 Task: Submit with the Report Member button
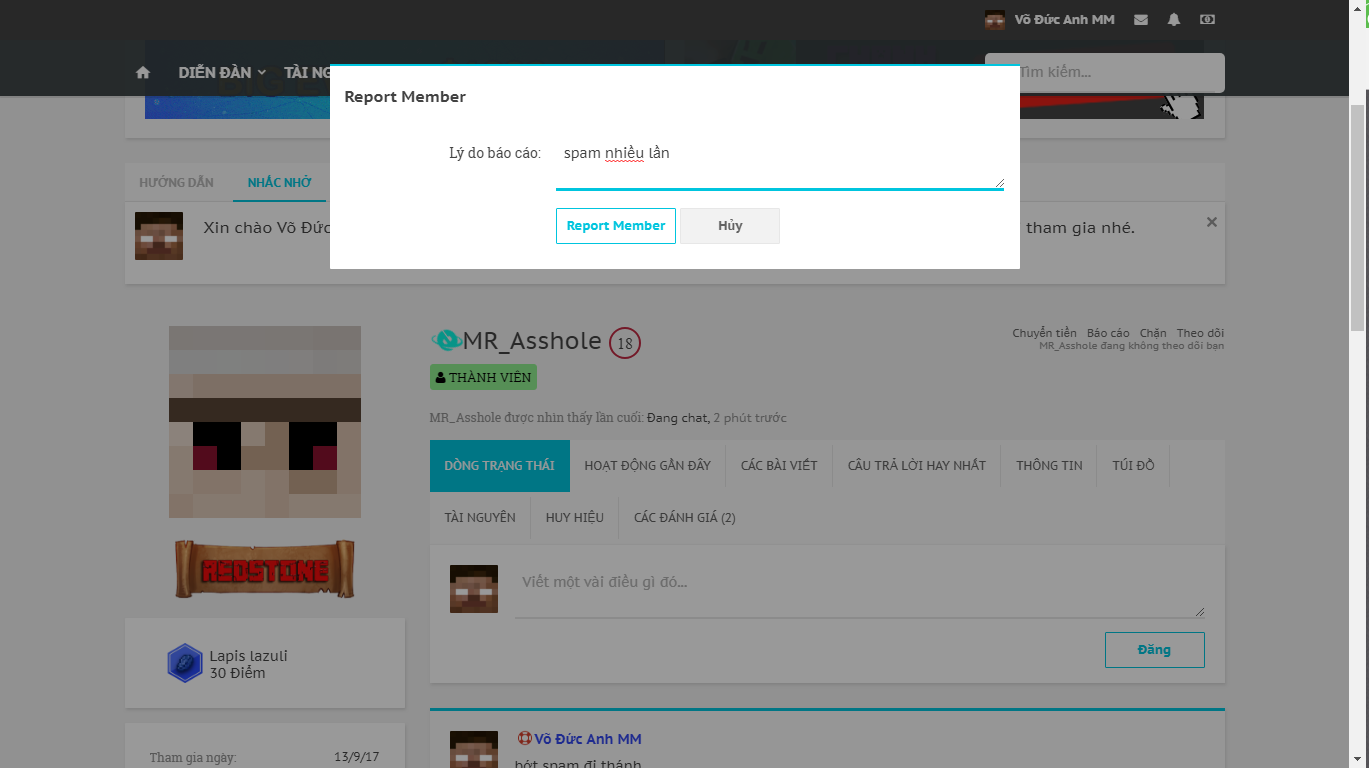(x=616, y=226)
